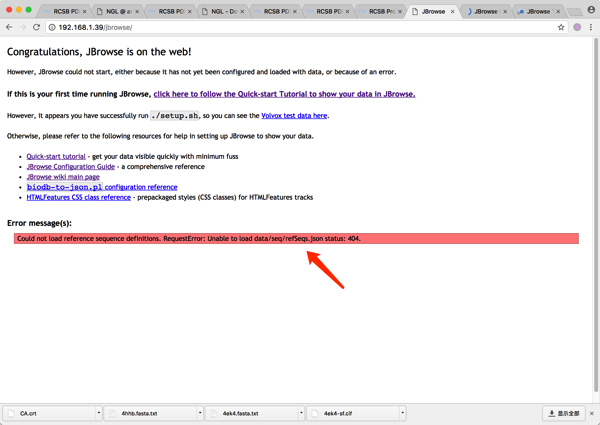Reload the JBrowse page
Screen dimensions: 600x425
36,27
